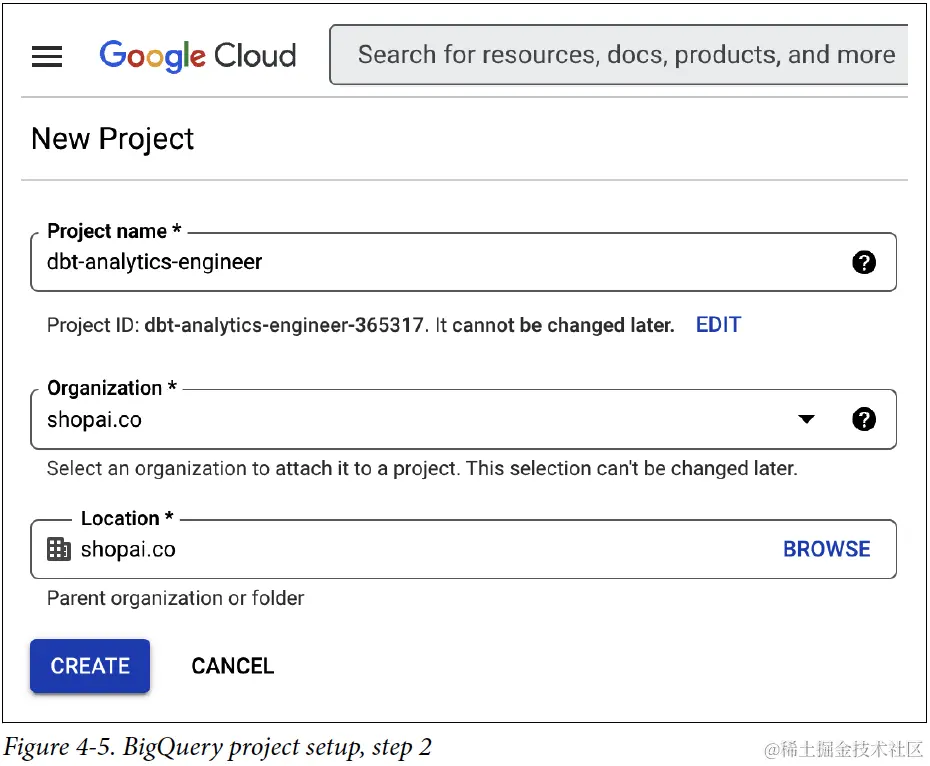Expand the Organization dropdown arrow

pos(807,419)
